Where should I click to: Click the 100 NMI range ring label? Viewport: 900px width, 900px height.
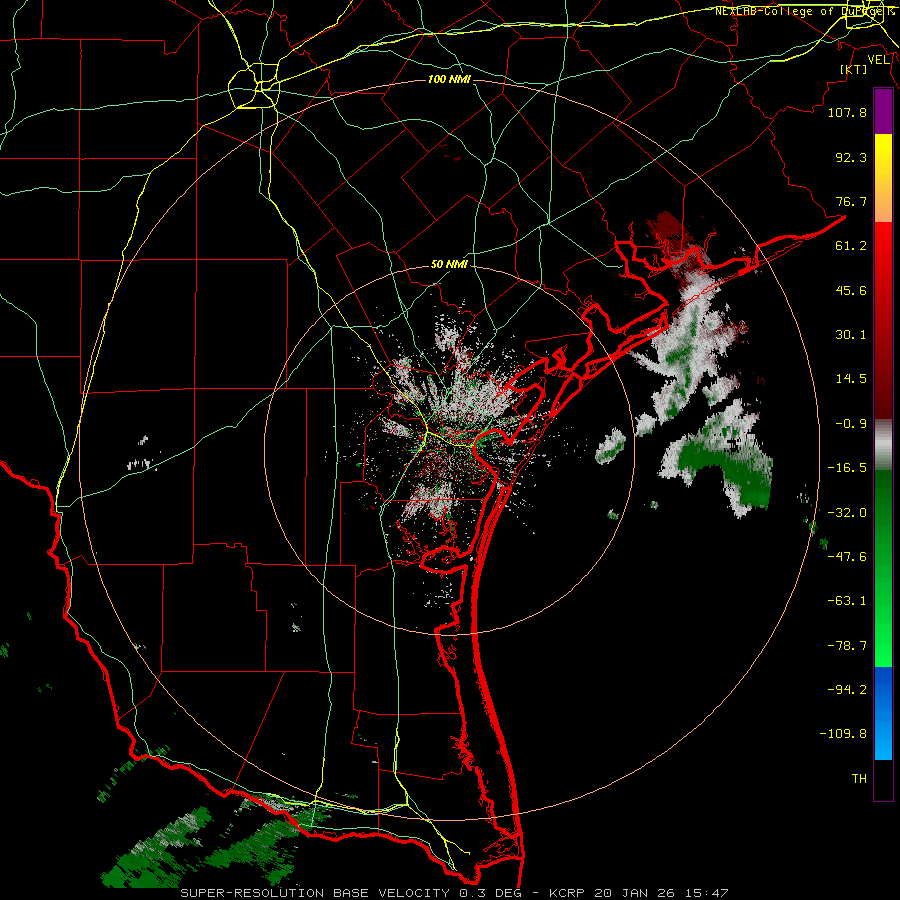[449, 79]
